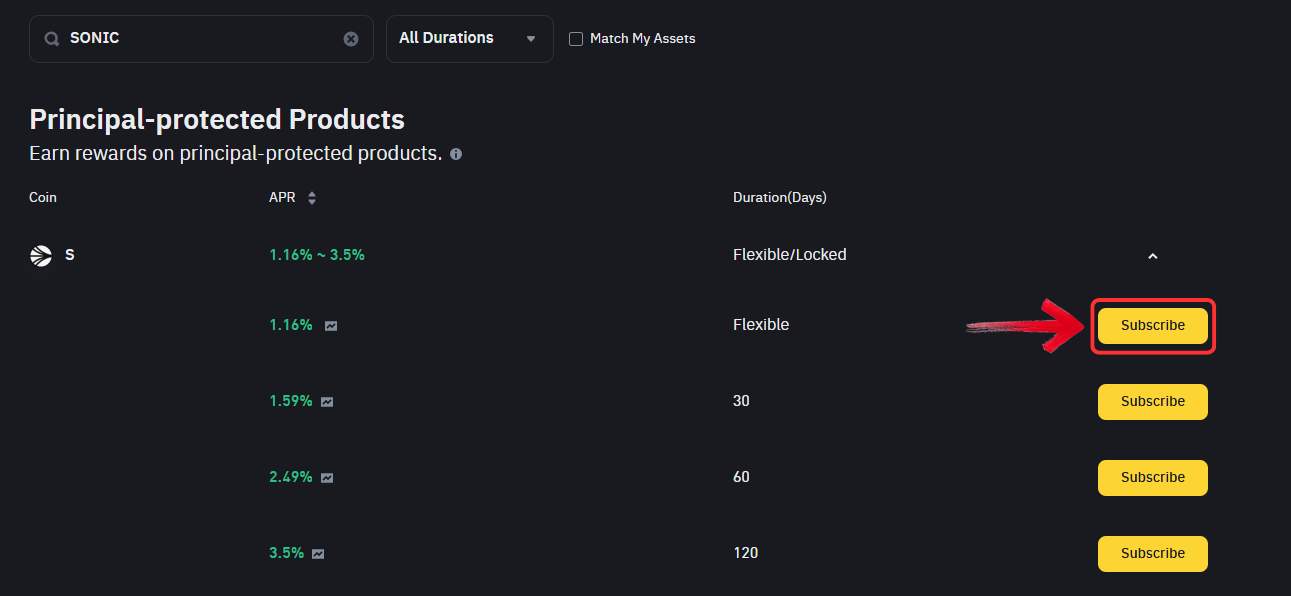This screenshot has height=596, width=1291.
Task: Collapse the S coin row chevron
Action: (x=1152, y=256)
